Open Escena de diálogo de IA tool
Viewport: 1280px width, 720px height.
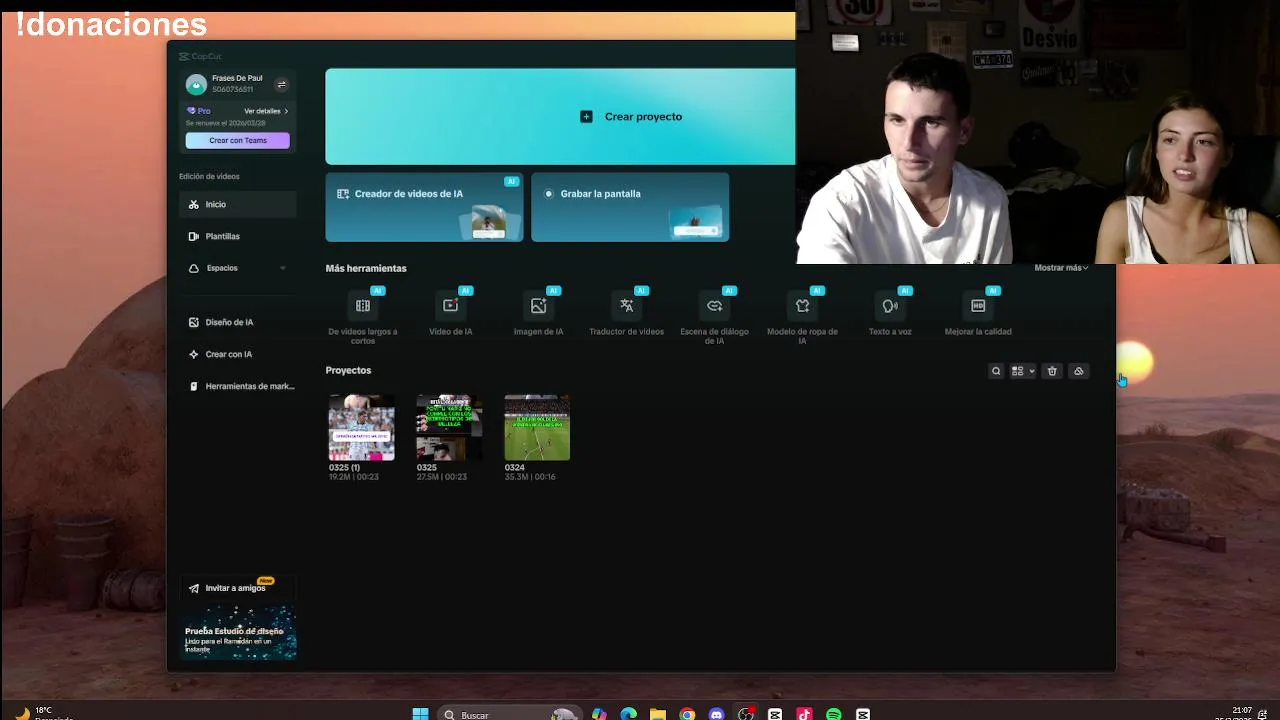tap(714, 316)
